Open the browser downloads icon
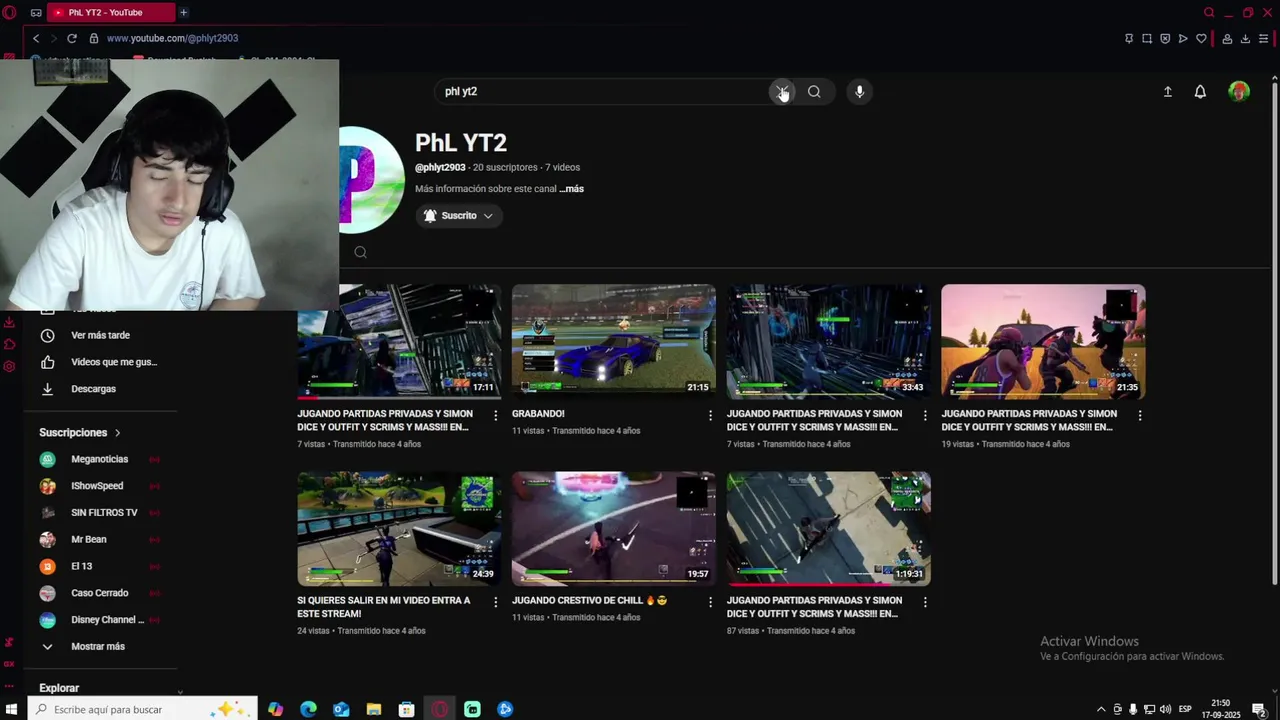The image size is (1280, 720). coord(1245,38)
